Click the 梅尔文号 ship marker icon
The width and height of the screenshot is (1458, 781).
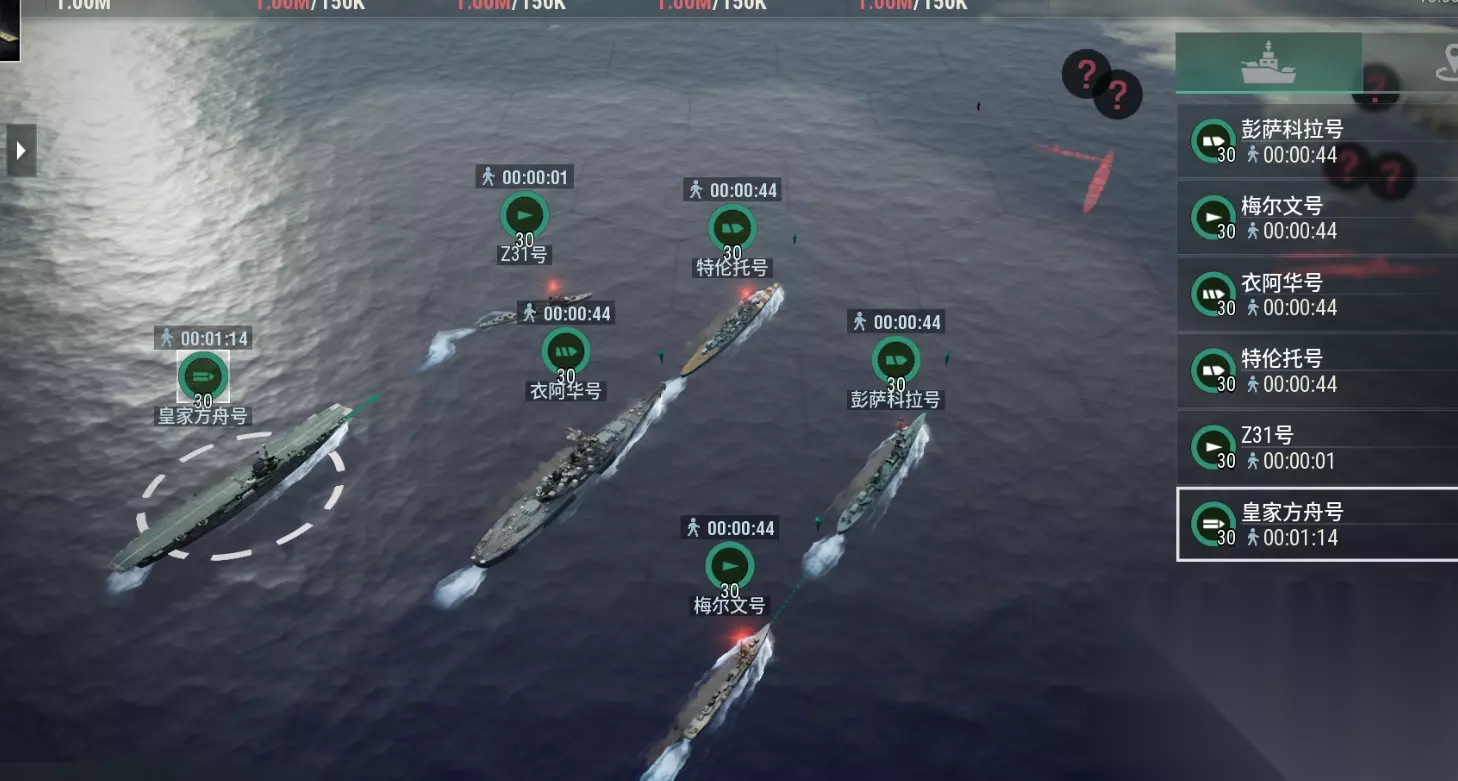point(730,566)
